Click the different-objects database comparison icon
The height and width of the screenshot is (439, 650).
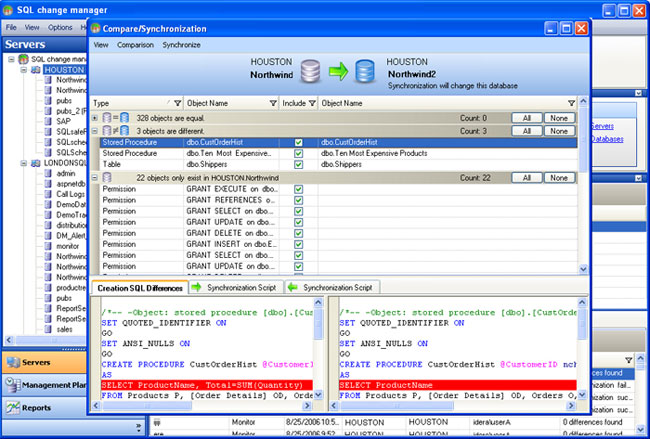pos(116,131)
